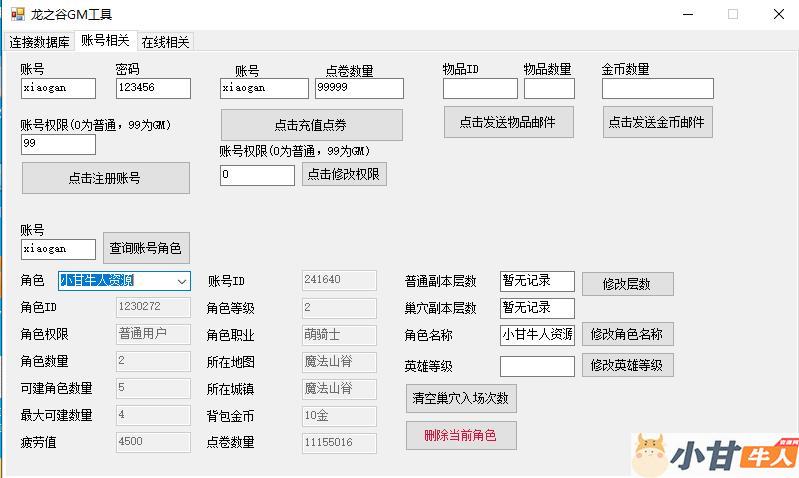Click red 删除当前角色 button
Viewport: 799px width, 478px height.
point(460,435)
